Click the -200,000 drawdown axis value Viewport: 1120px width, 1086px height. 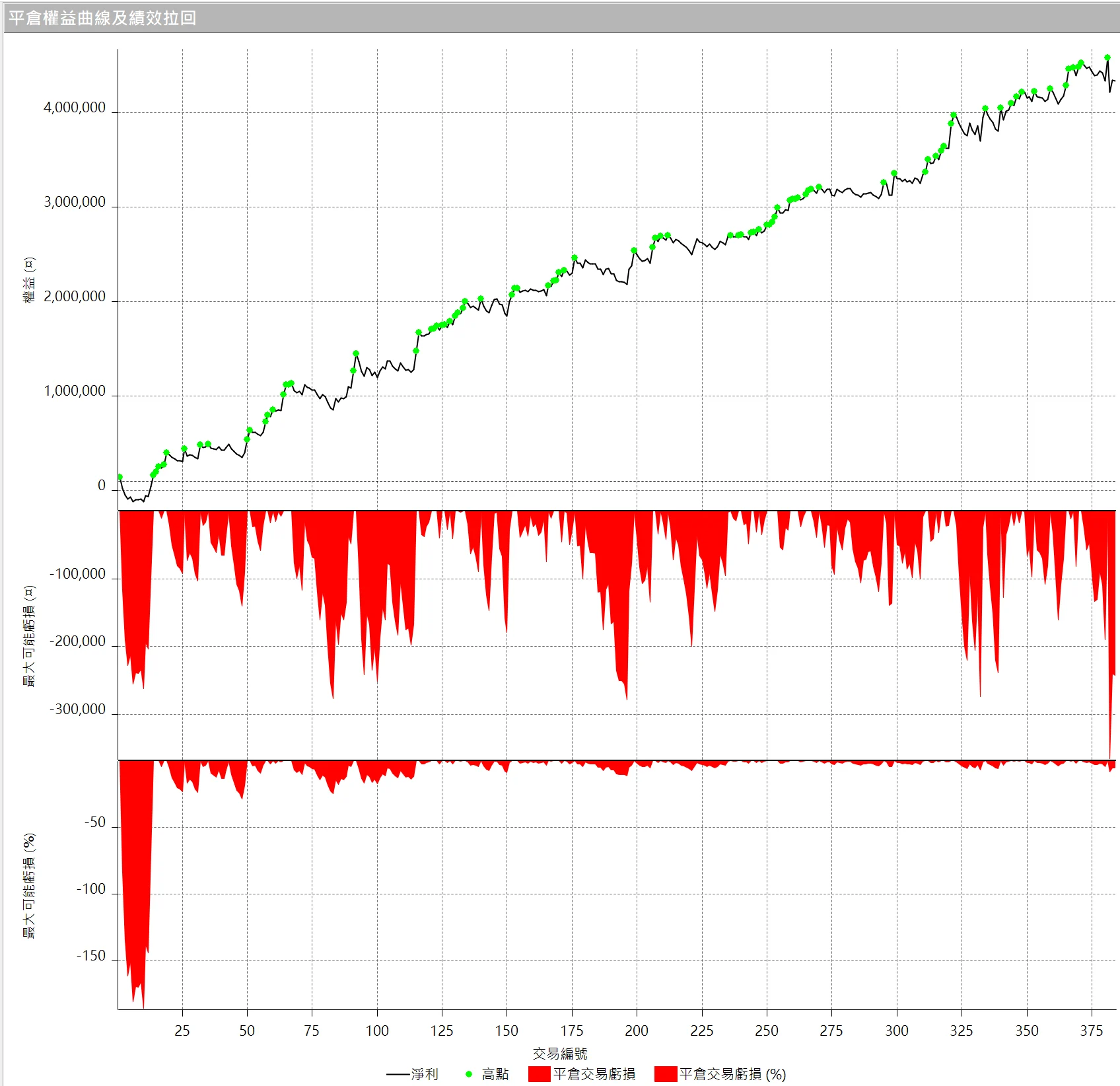[x=78, y=641]
